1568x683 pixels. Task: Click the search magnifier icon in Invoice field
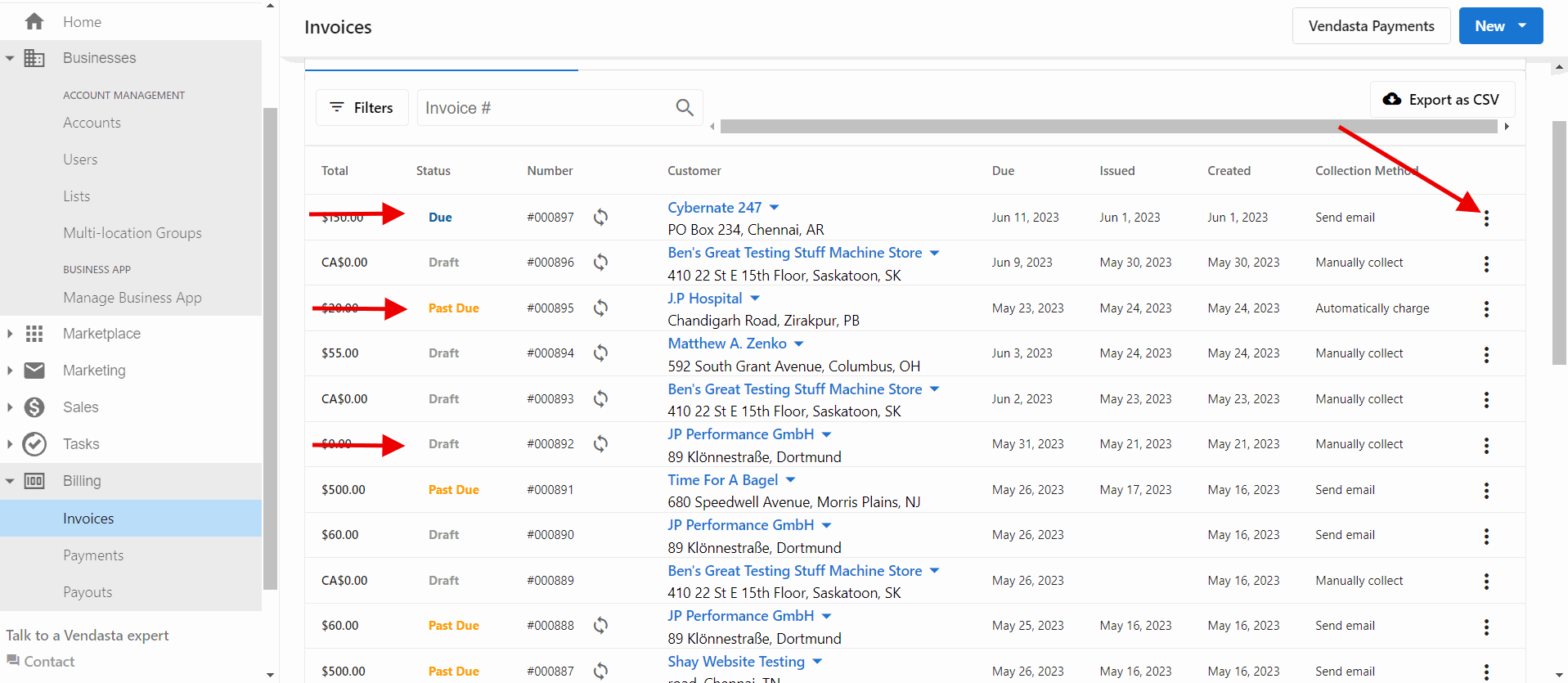[685, 107]
